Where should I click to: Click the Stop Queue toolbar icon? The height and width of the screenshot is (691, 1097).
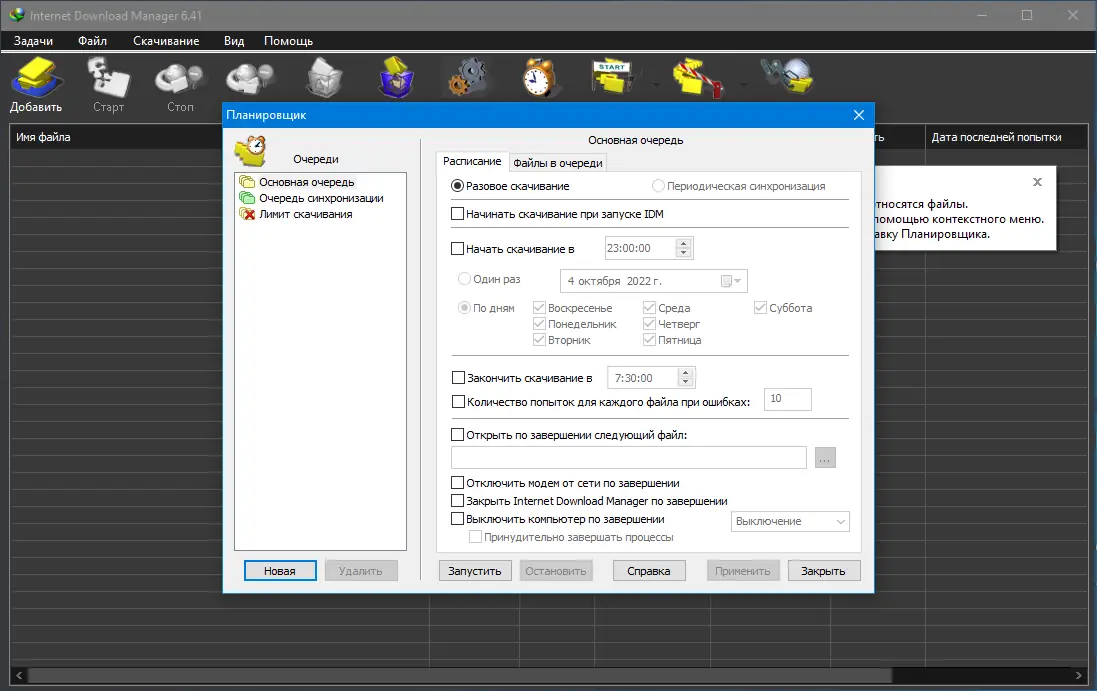[x=698, y=78]
